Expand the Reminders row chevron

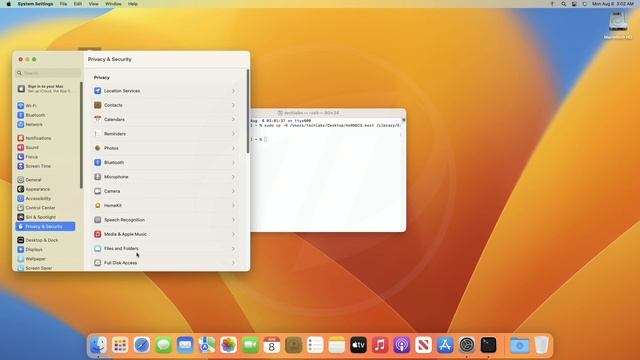point(233,134)
